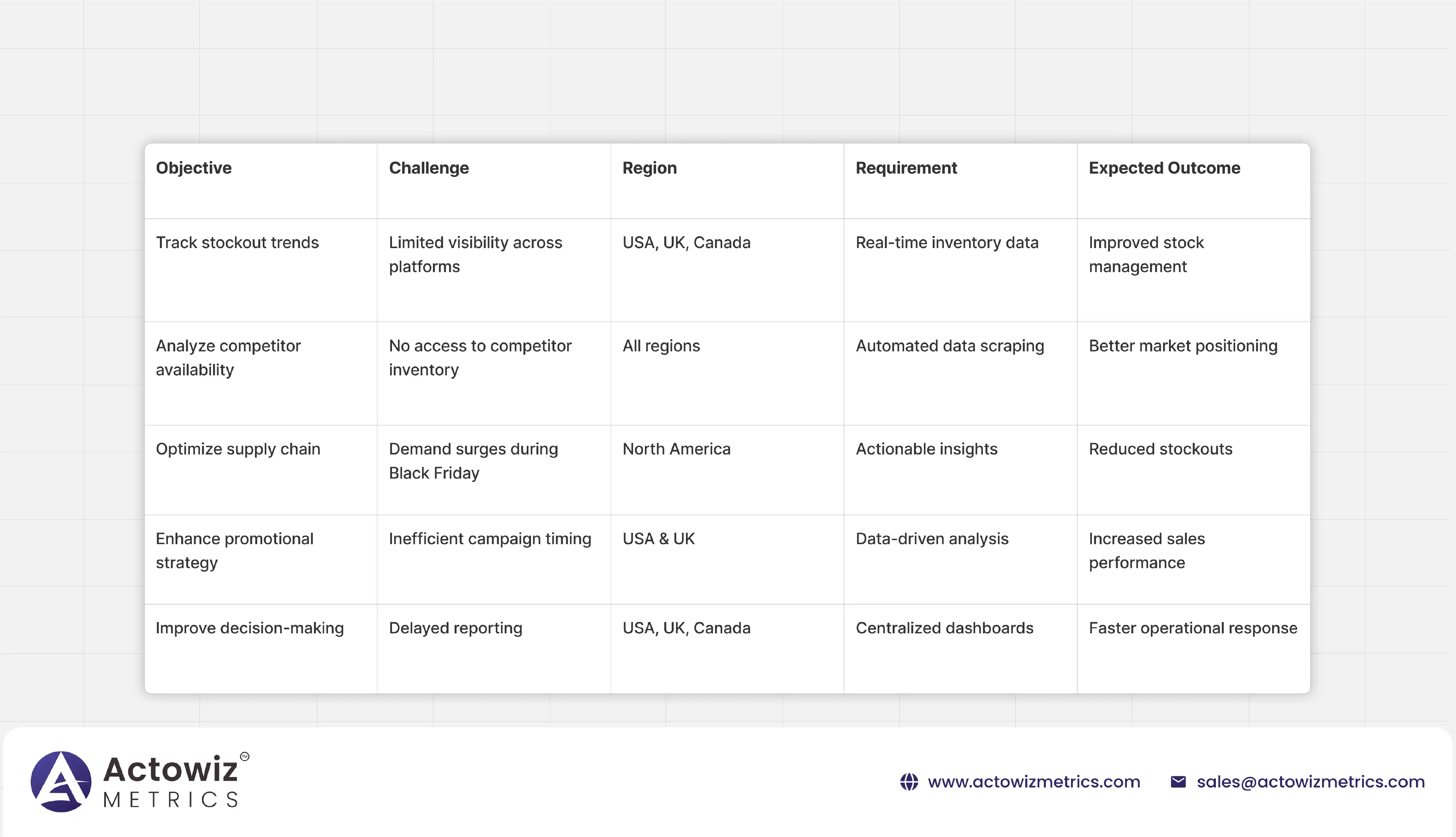This screenshot has width=1456, height=837.
Task: Select the Objective column header
Action: pyautogui.click(x=194, y=168)
